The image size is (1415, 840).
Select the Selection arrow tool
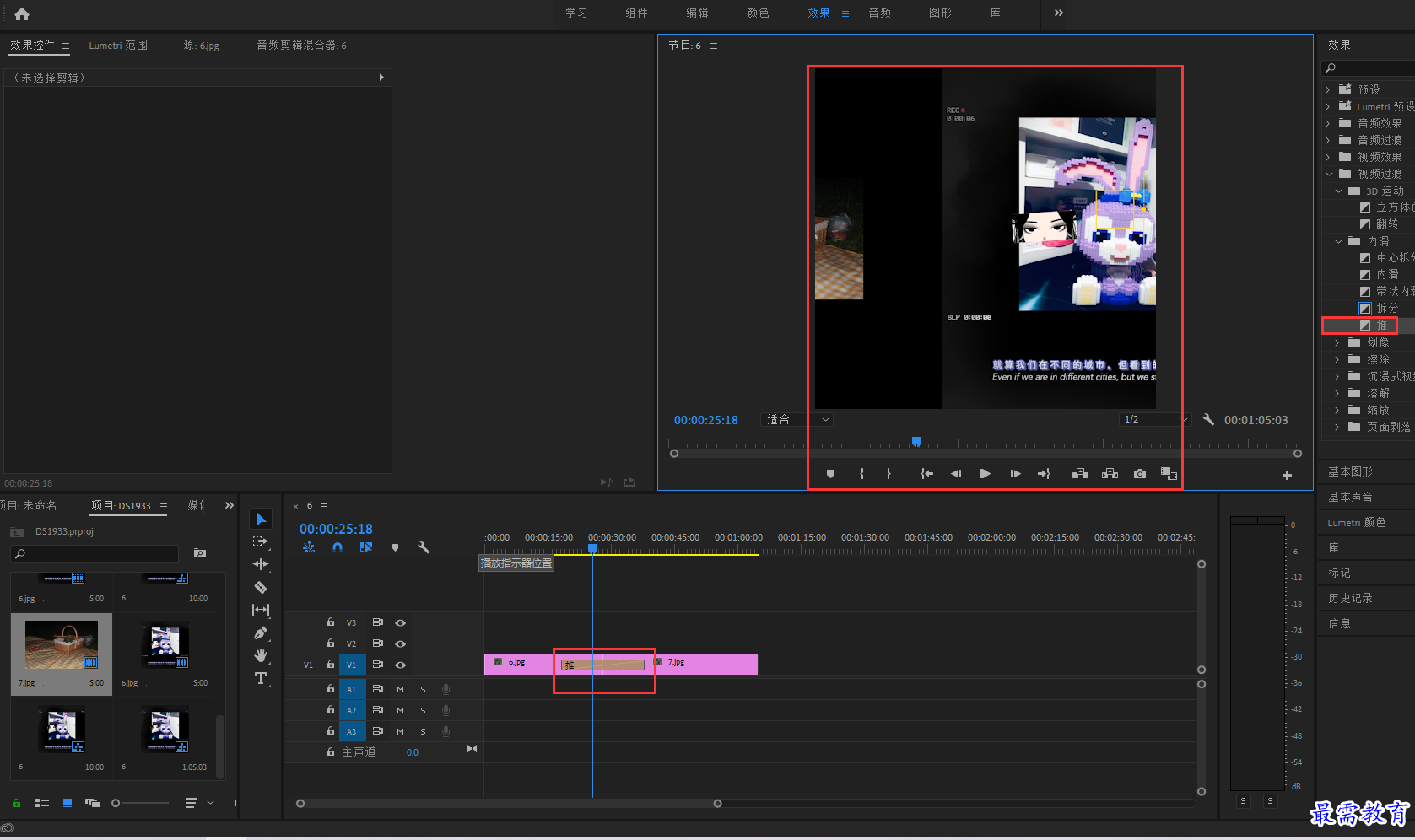click(x=261, y=520)
